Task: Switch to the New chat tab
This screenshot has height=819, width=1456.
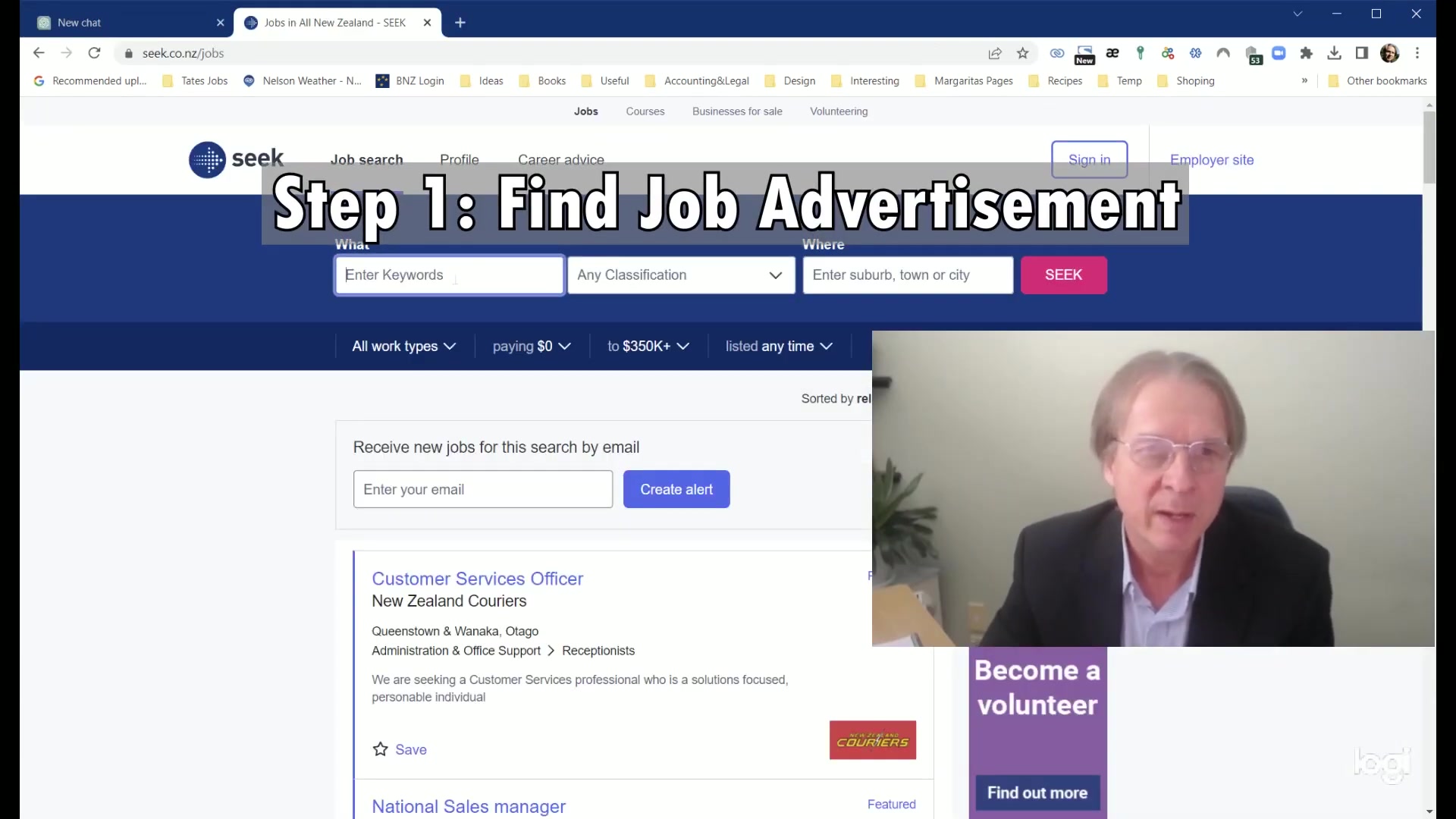Action: (x=129, y=23)
